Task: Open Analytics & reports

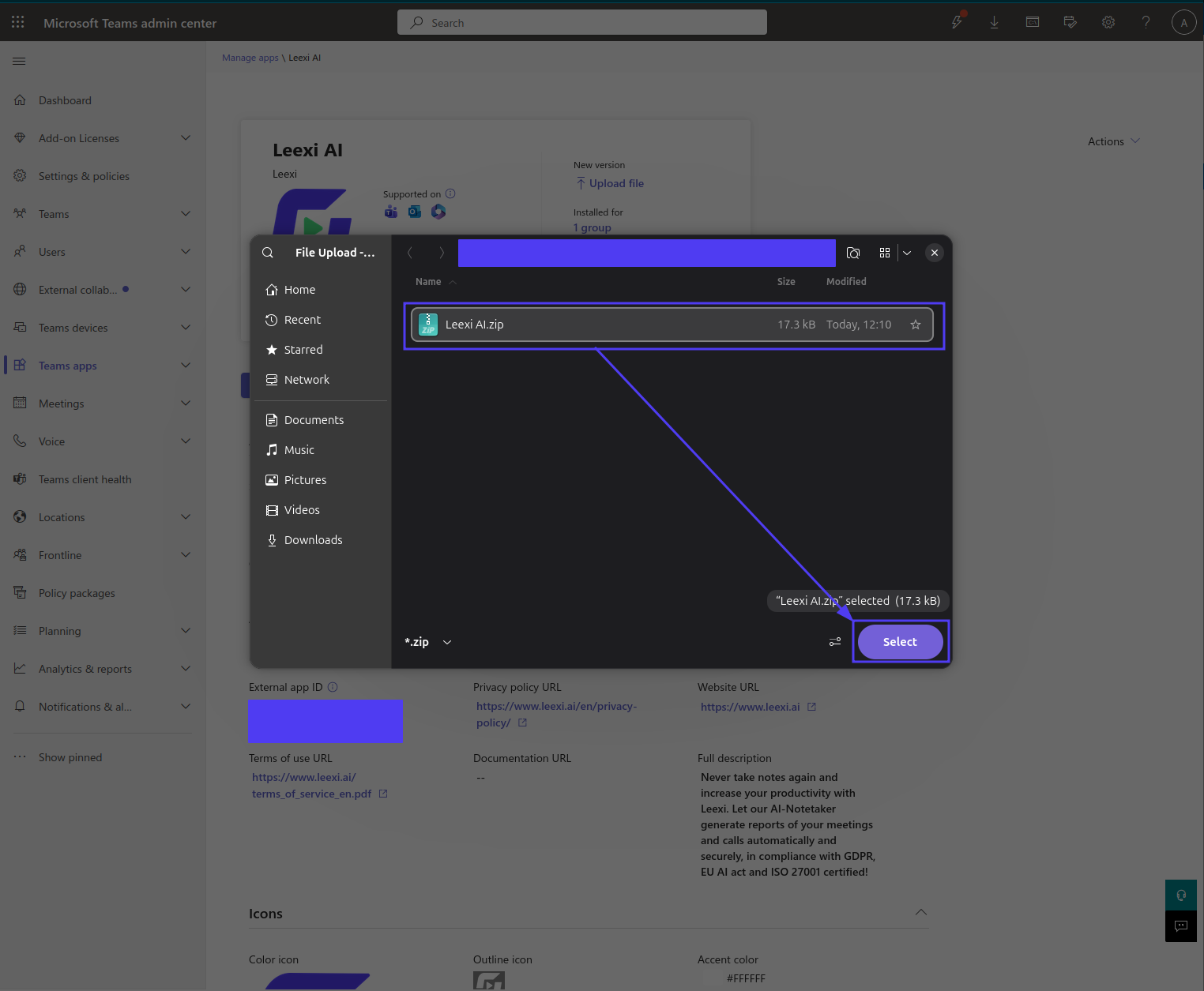Action: click(85, 669)
